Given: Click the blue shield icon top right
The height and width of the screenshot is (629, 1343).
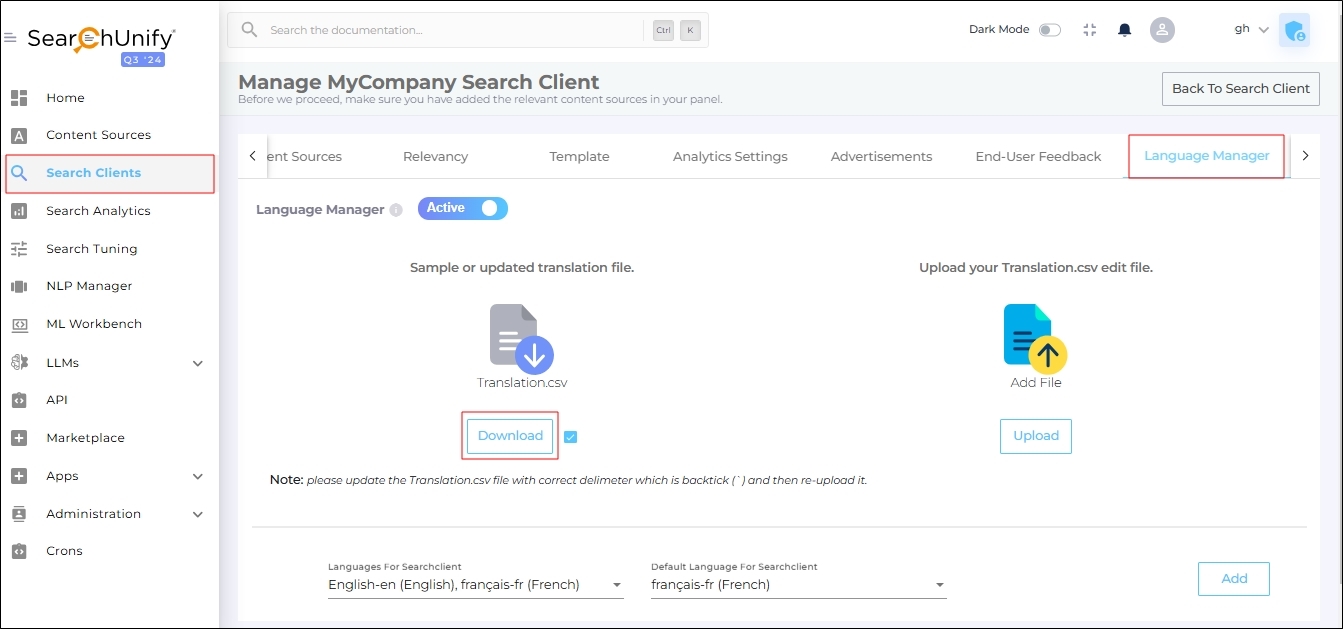Looking at the screenshot, I should point(1294,30).
